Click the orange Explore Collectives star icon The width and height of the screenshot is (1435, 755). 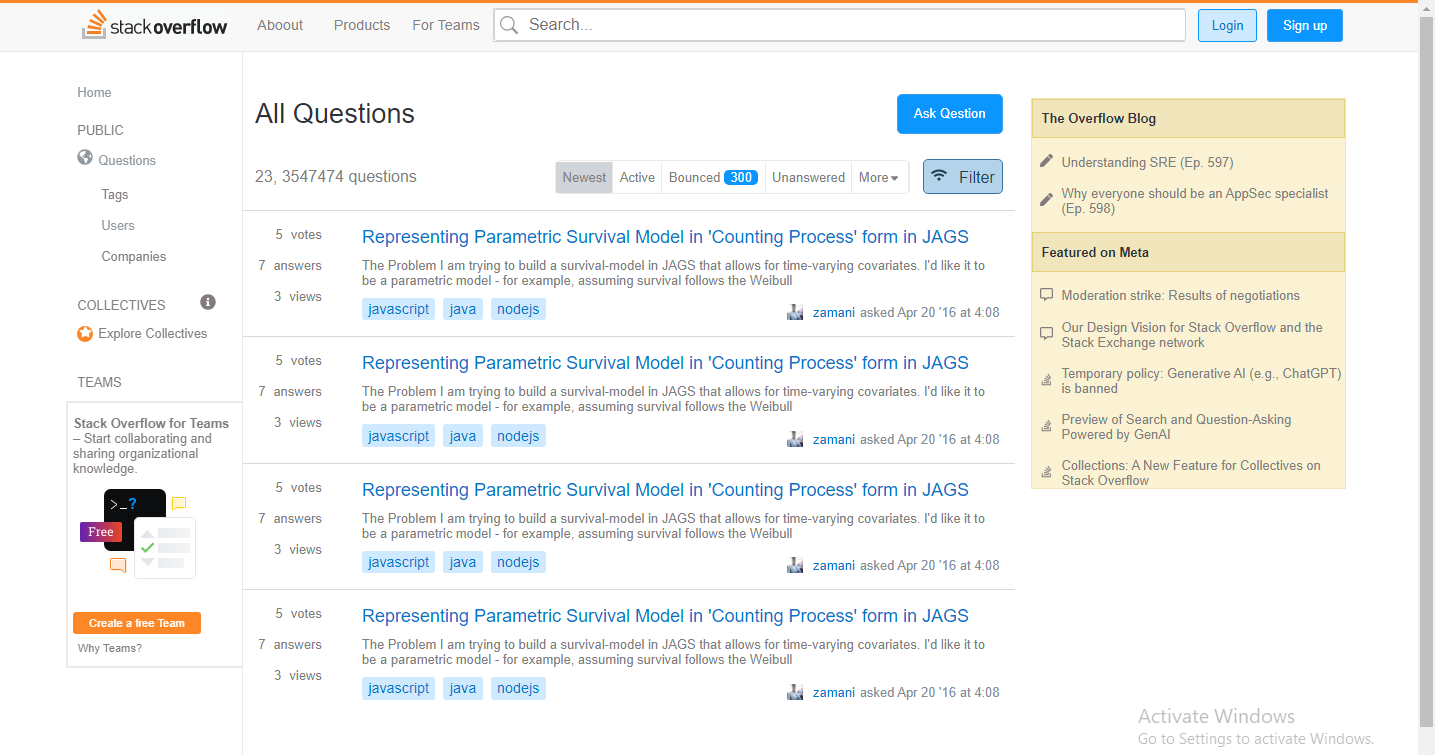point(85,333)
